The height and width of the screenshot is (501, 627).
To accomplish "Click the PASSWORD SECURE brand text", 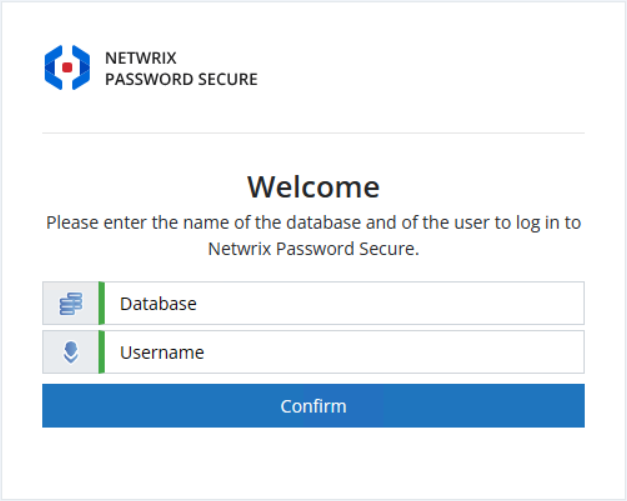I will click(x=181, y=79).
